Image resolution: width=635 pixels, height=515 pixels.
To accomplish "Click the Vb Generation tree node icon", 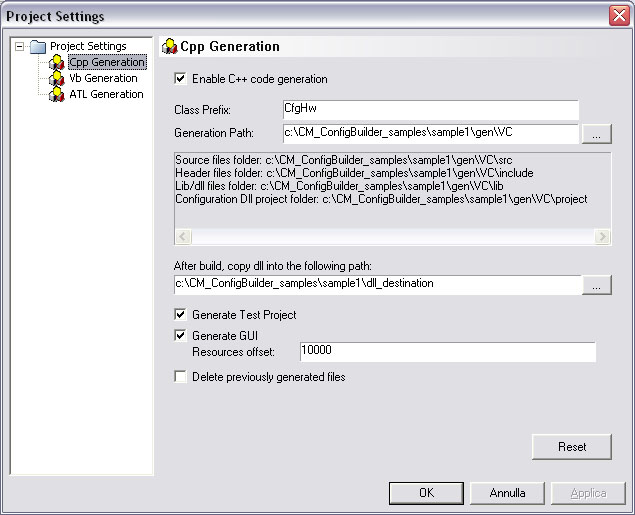I will pos(56,79).
